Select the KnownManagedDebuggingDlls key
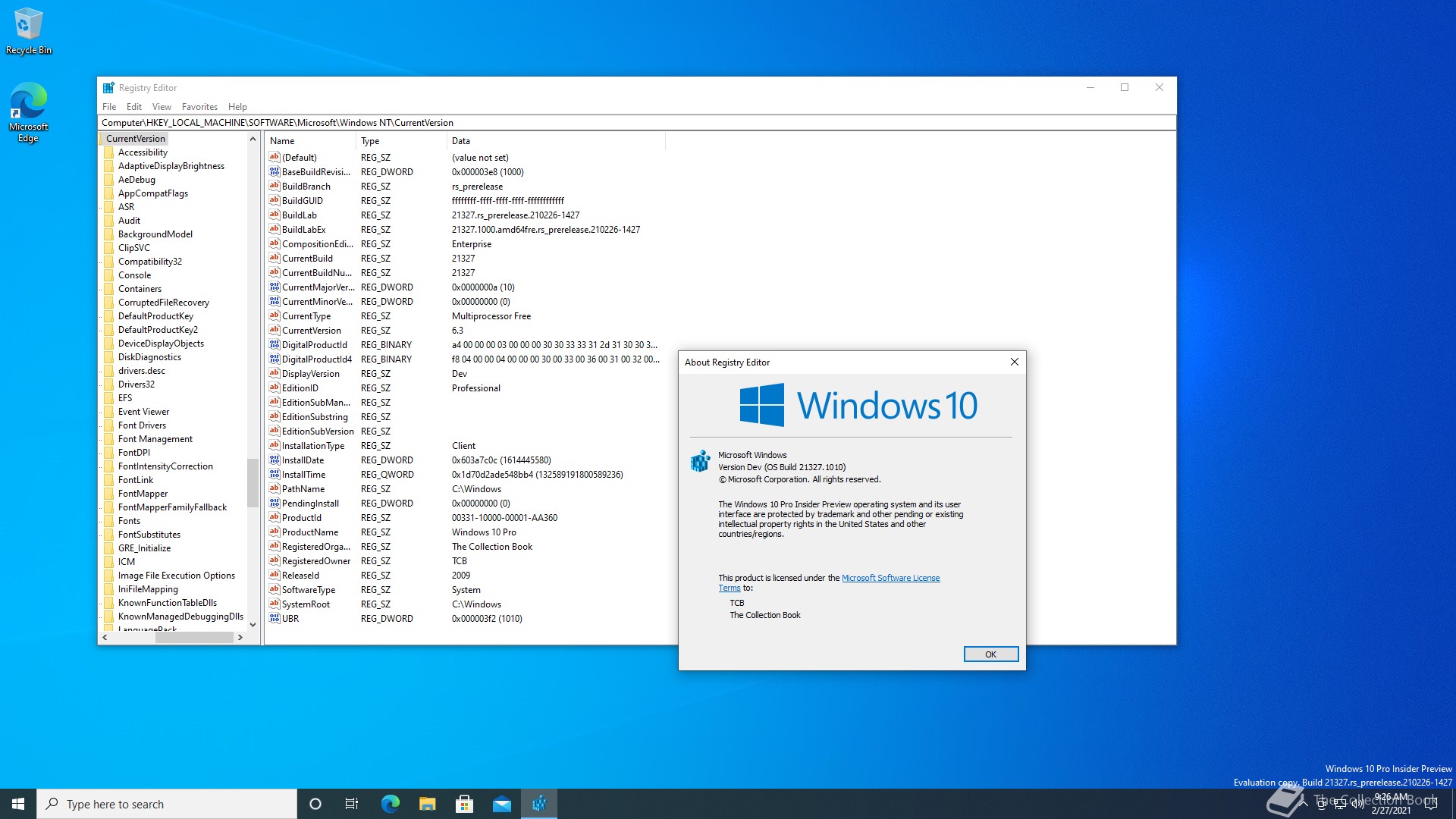Viewport: 1456px width, 819px height. coord(180,617)
